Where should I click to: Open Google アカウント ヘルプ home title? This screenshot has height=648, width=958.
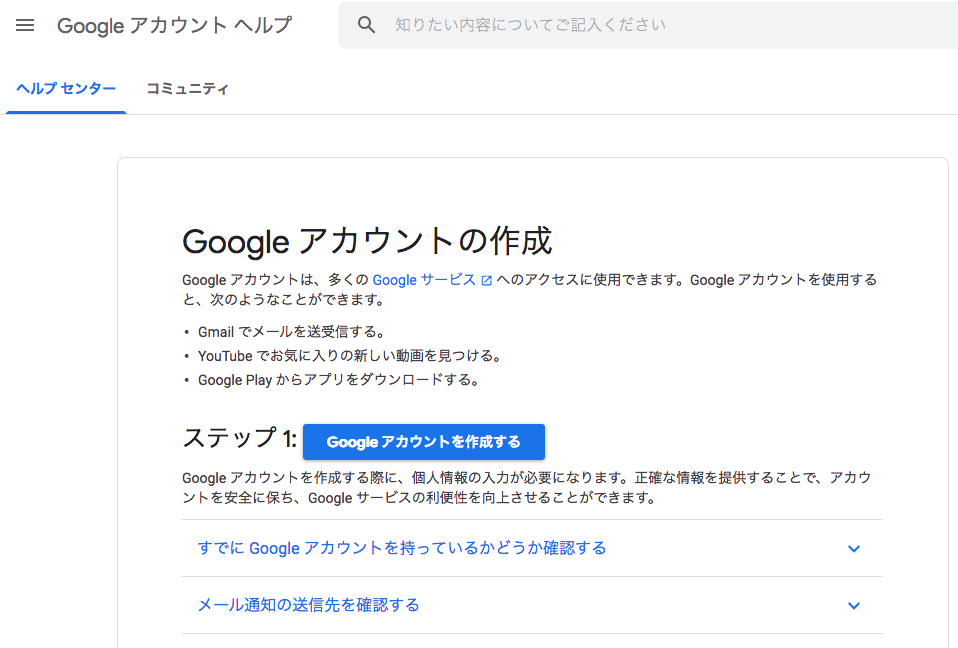coord(174,25)
